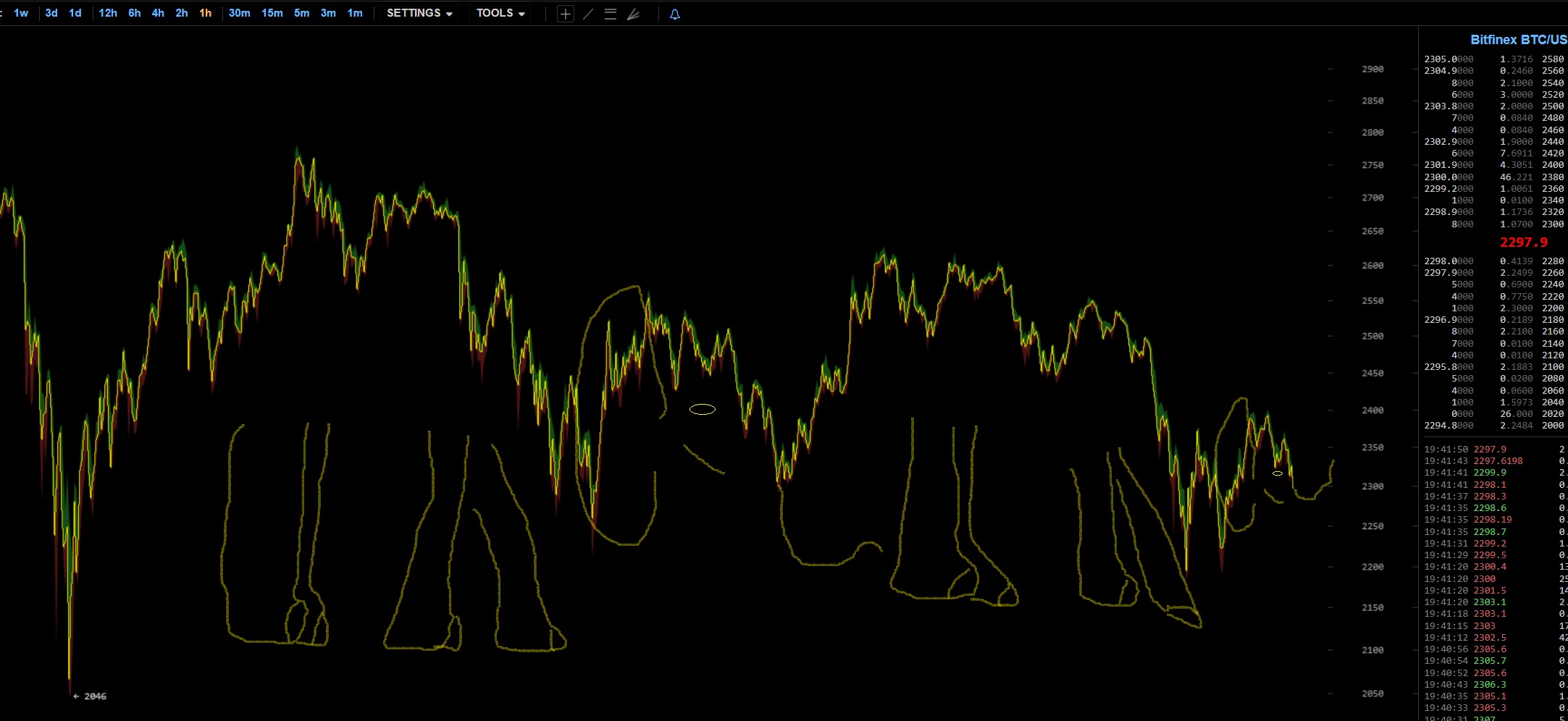The height and width of the screenshot is (721, 1568).
Task: Open the SETTINGS dropdown menu
Action: [x=419, y=13]
